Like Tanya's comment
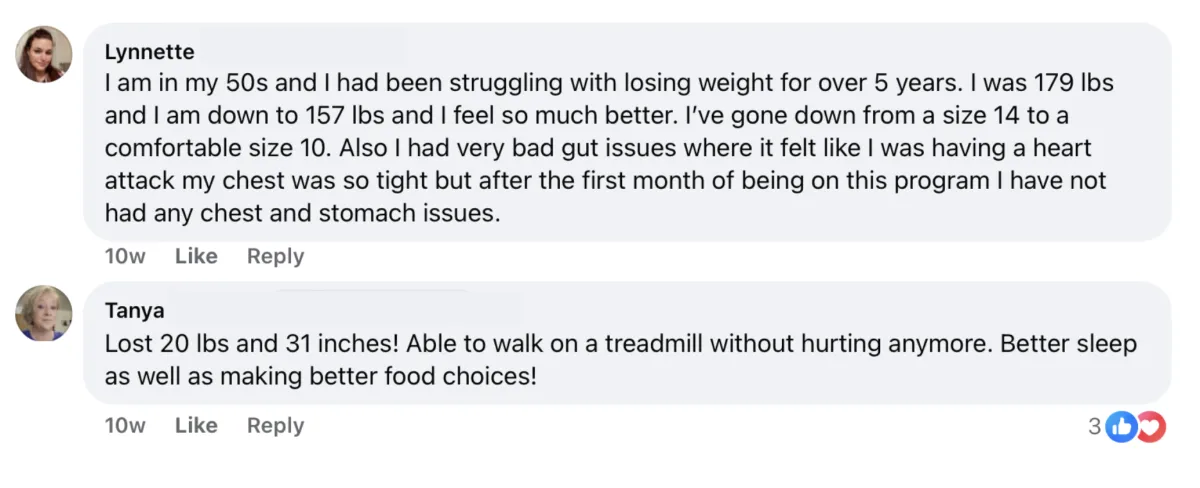 [196, 425]
